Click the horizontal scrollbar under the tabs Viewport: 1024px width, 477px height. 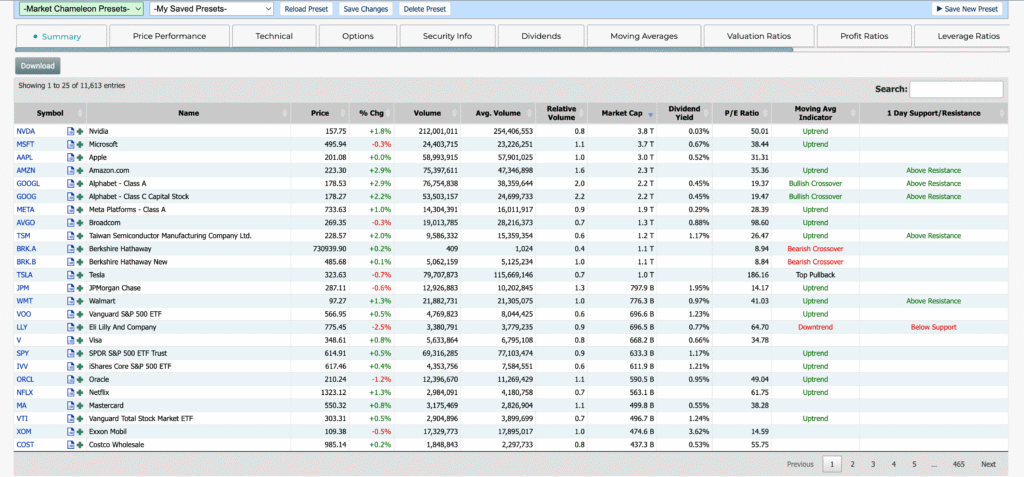(x=404, y=49)
